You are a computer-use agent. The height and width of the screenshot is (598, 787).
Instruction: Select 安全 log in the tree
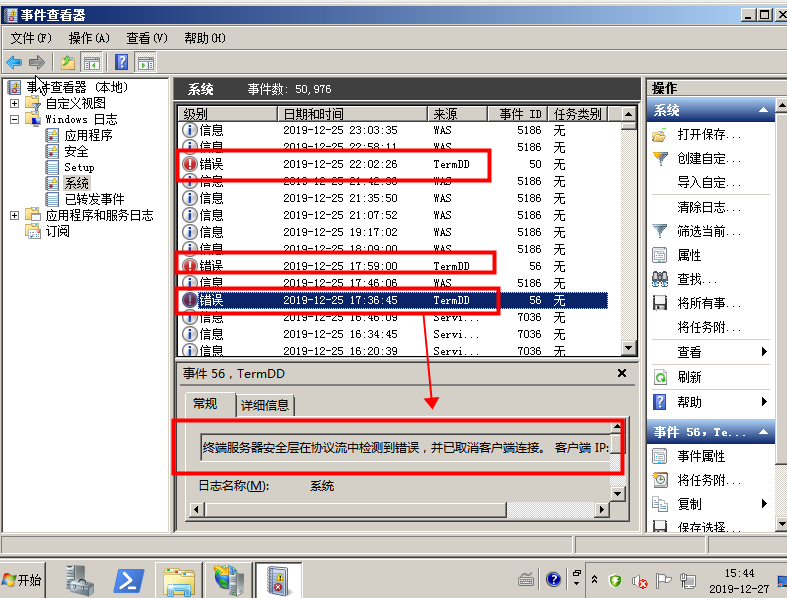point(76,151)
